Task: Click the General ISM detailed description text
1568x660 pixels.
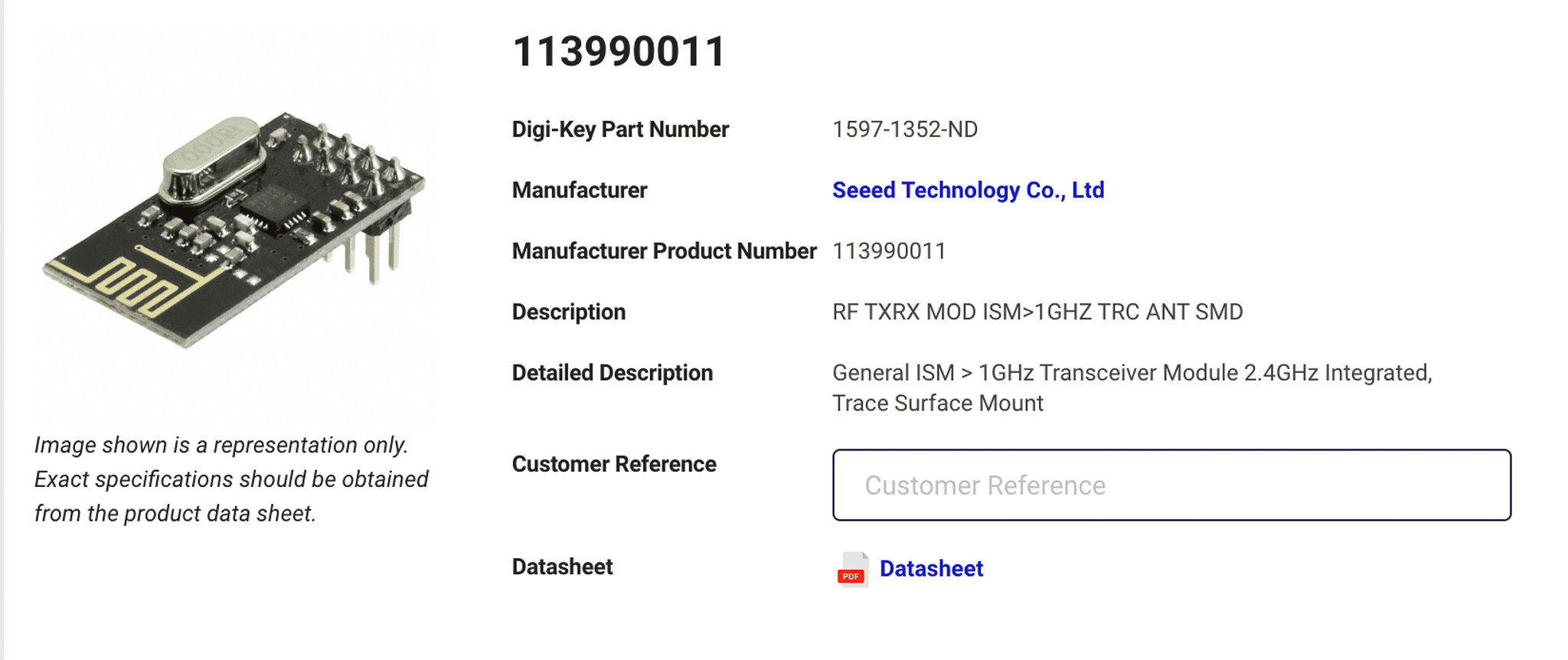Action: point(1132,387)
